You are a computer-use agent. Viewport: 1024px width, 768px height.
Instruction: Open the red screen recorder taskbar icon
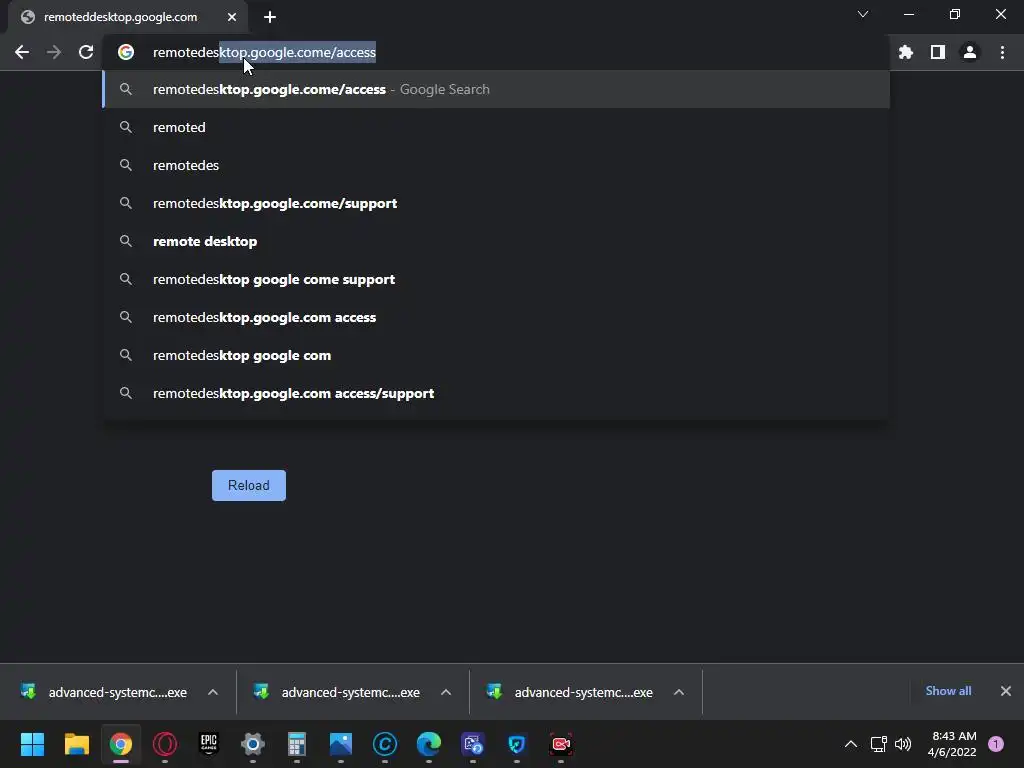click(x=561, y=744)
